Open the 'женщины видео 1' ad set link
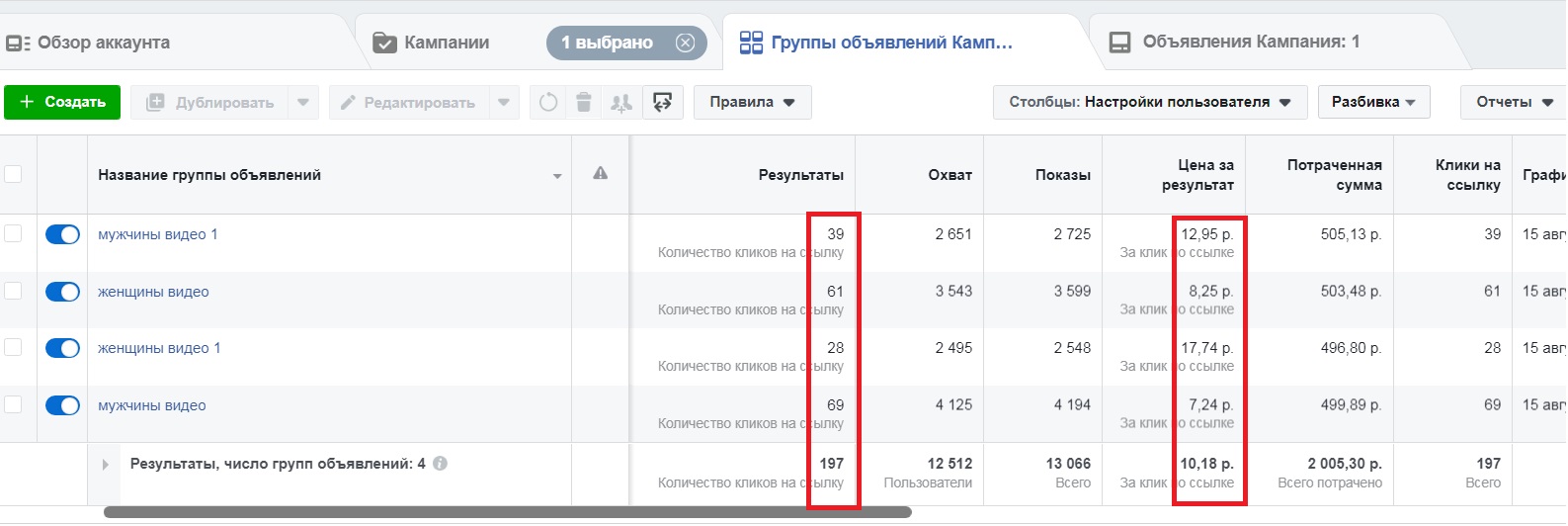The image size is (1568, 526). [159, 348]
